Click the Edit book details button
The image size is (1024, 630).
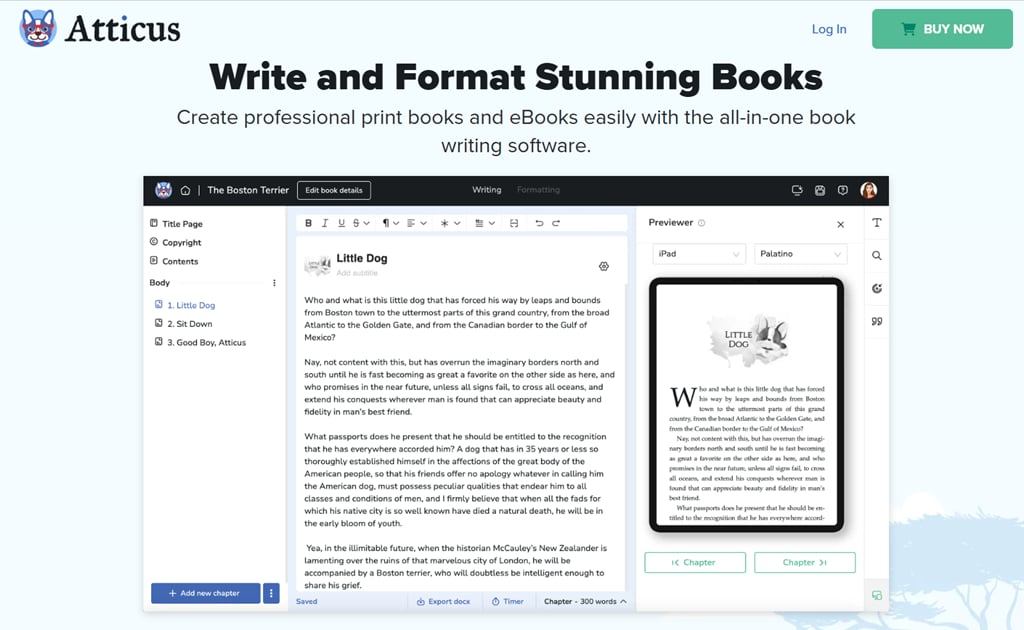(x=334, y=190)
